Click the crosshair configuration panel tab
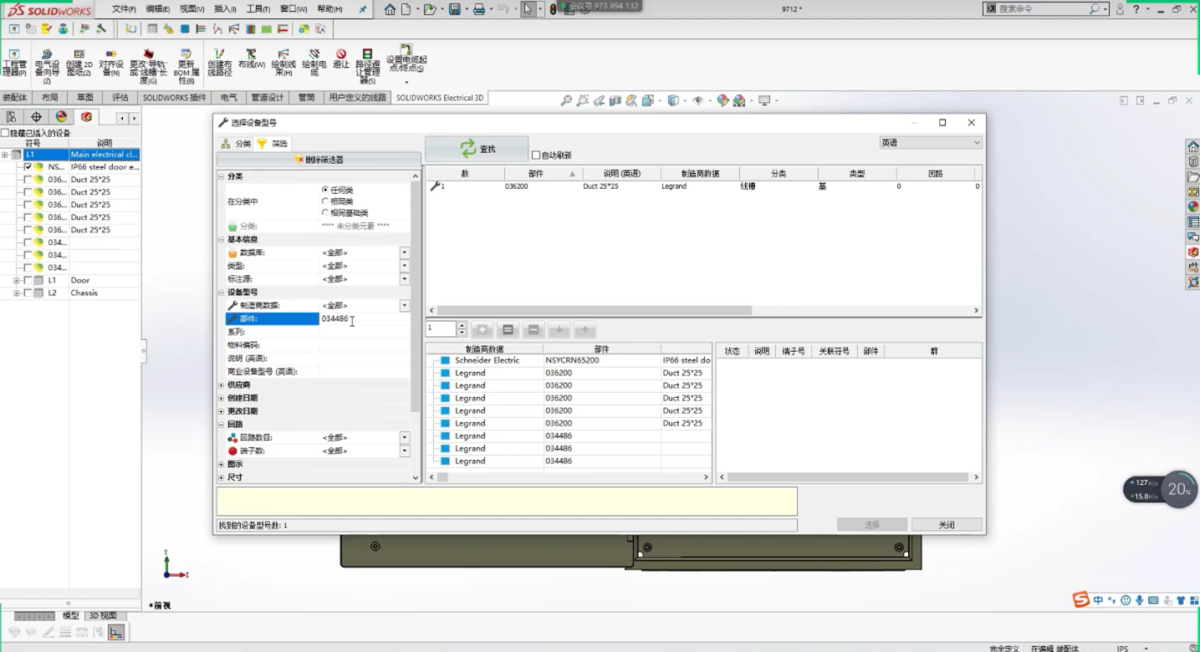This screenshot has width=1200, height=652. [x=36, y=117]
